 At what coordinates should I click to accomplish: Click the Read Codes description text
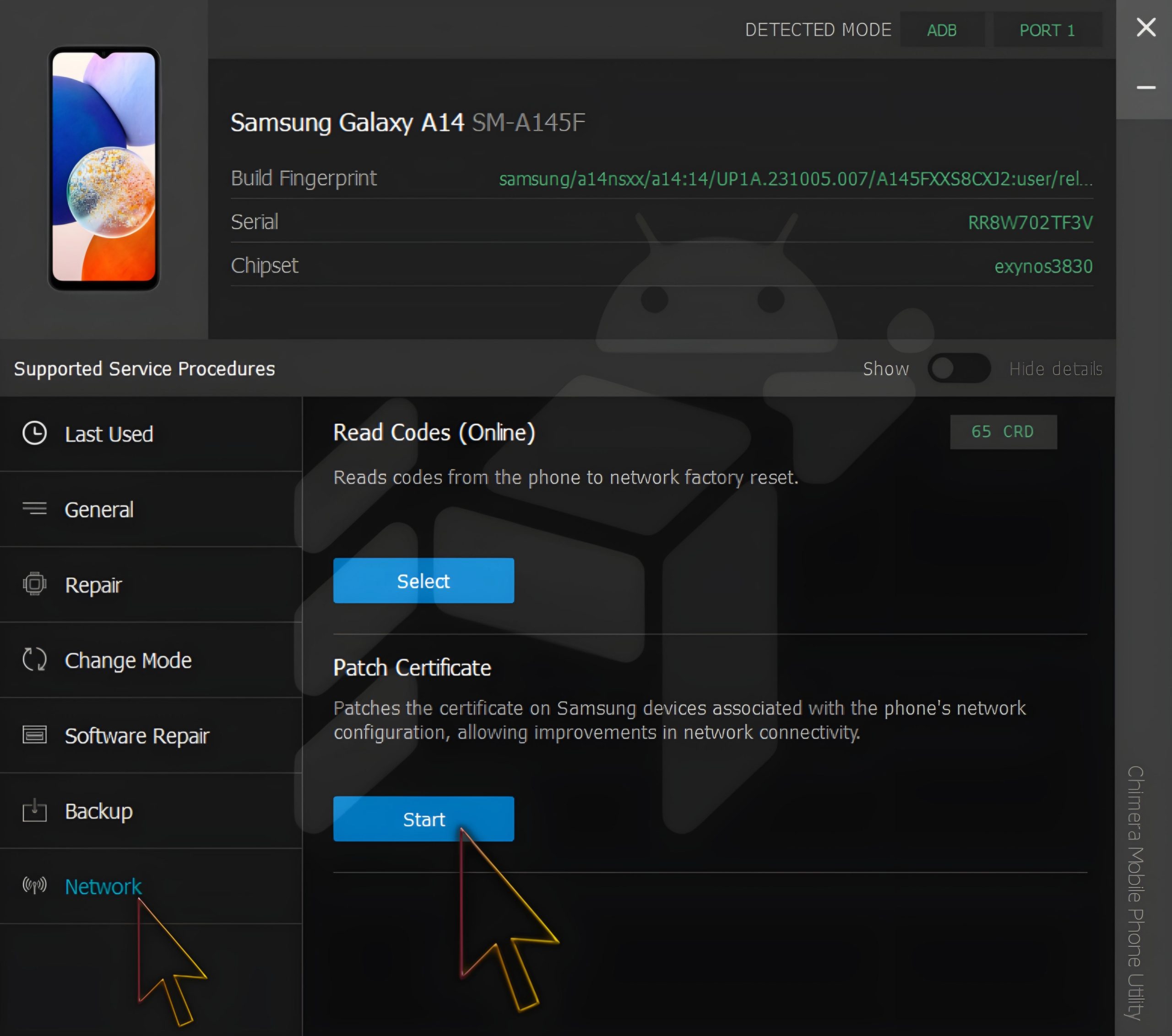[566, 477]
